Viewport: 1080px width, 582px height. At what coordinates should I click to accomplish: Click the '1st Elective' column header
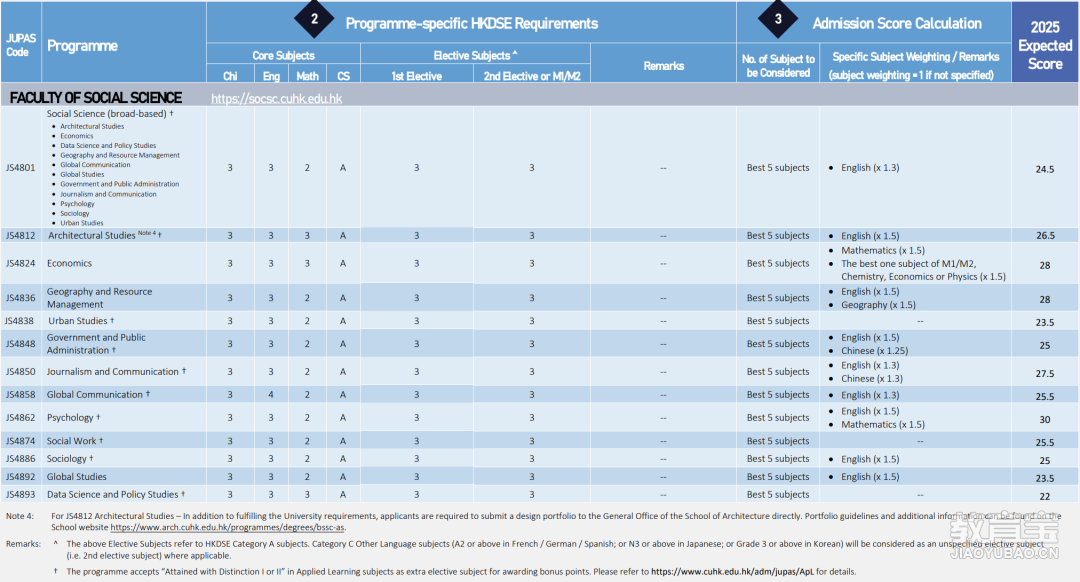pyautogui.click(x=417, y=76)
